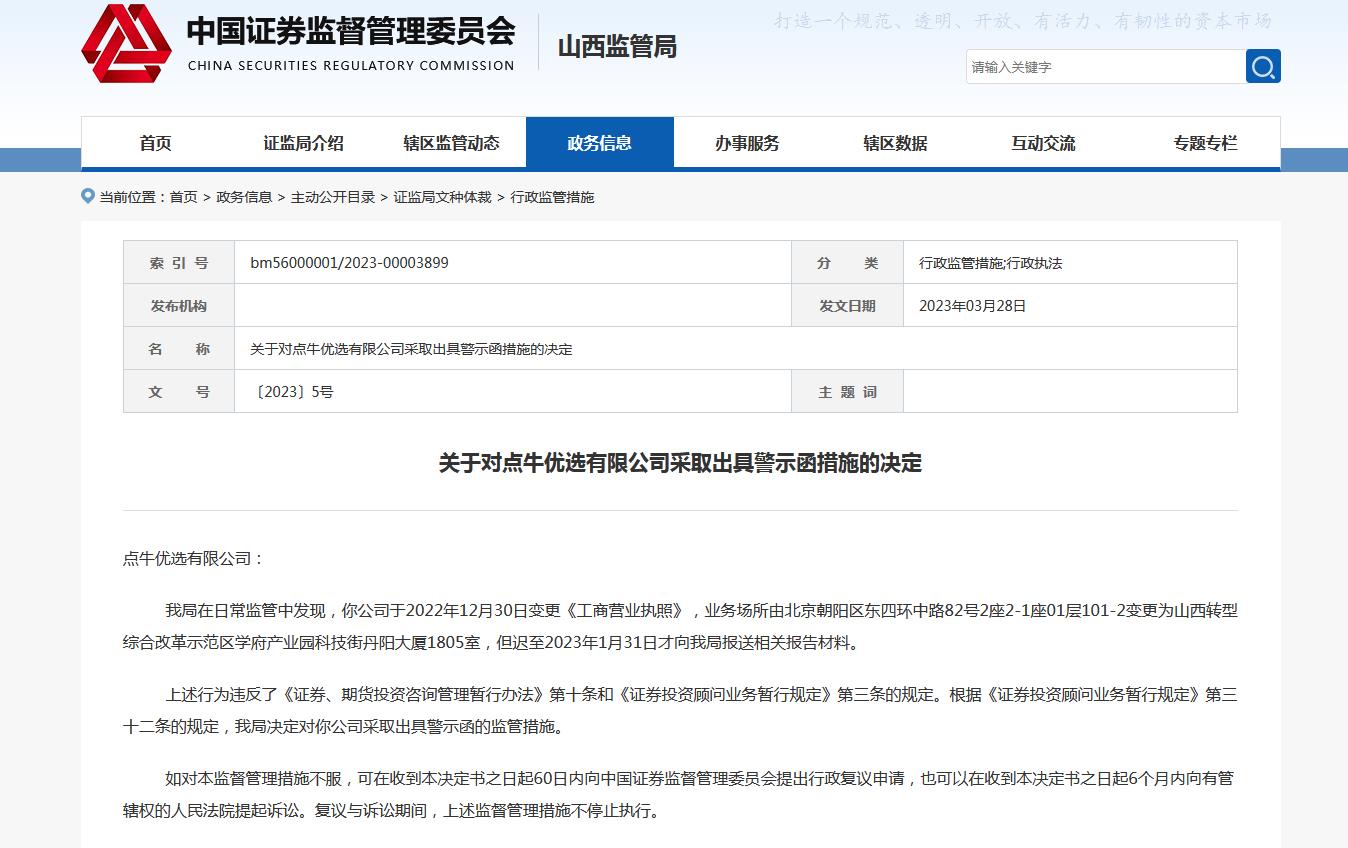
Task: Go to 首页 in the breadcrumb
Action: [183, 197]
